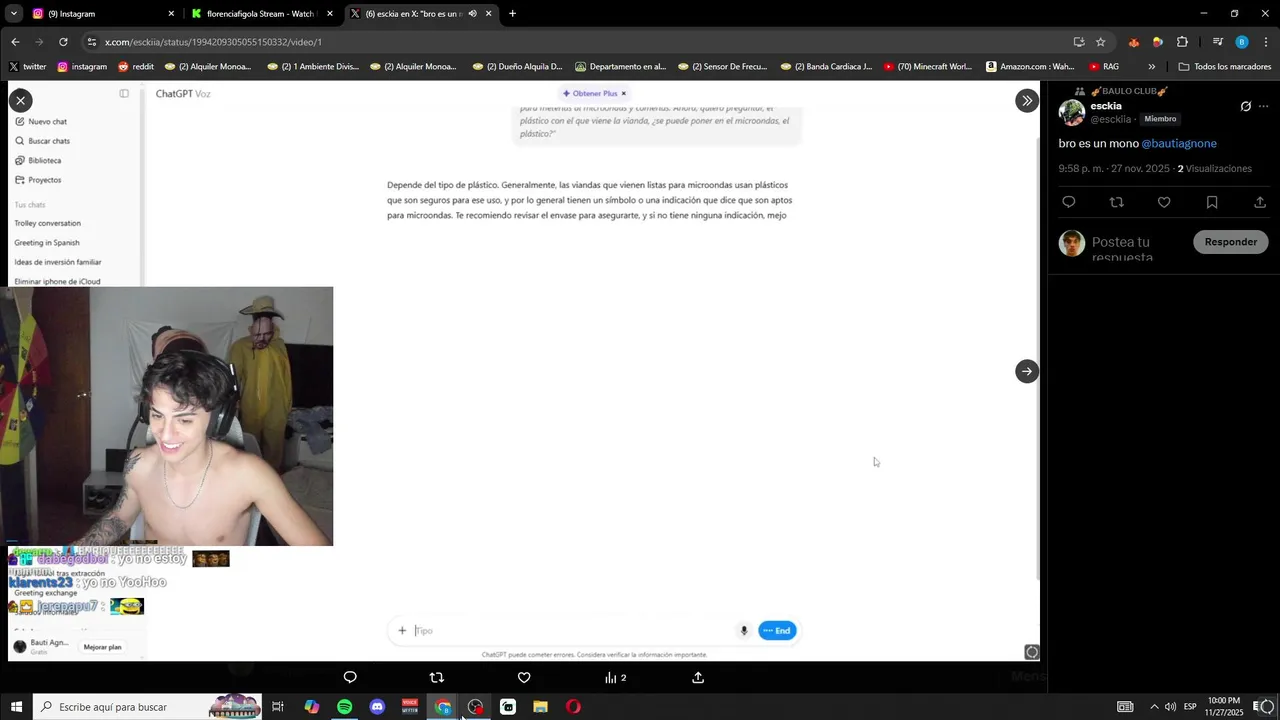Click the share icon in the tweet sidebar
Screen dimensions: 1280x720
1260,202
